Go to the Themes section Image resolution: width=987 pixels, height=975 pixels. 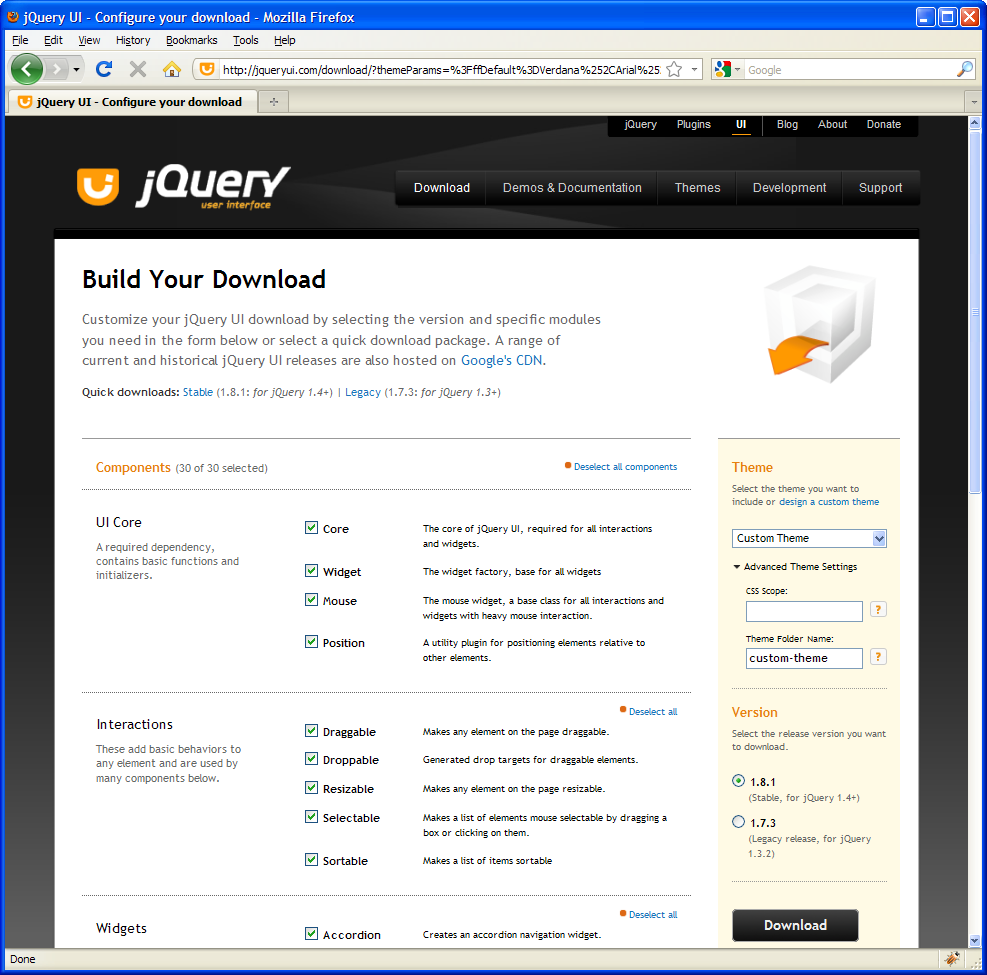click(x=697, y=188)
